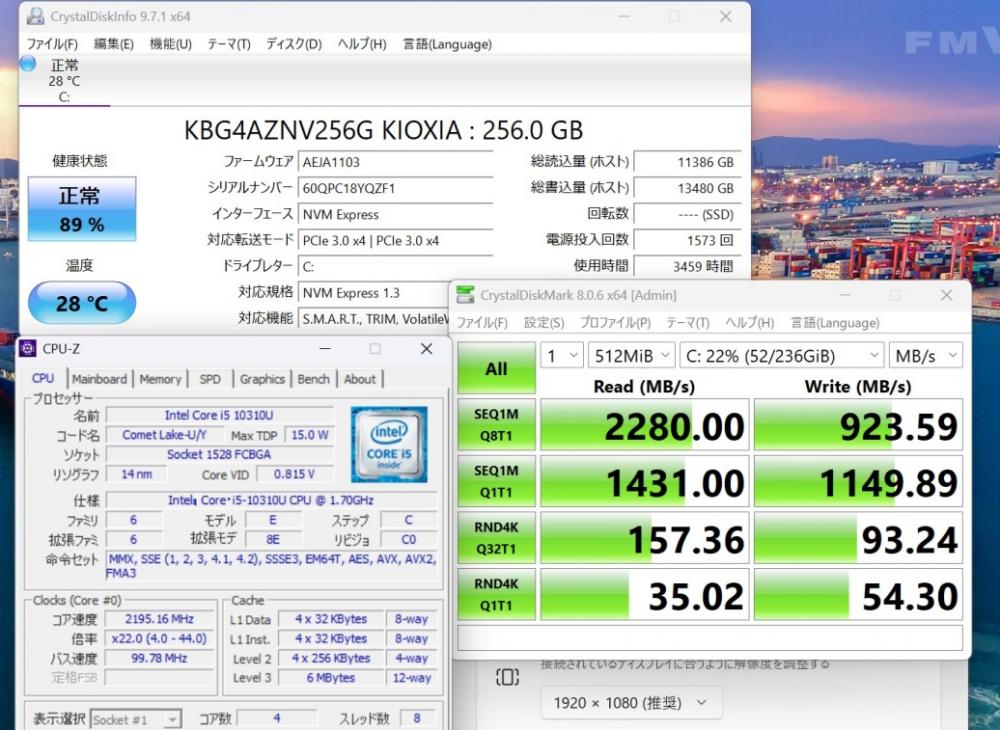The image size is (1000, 730).
Task: Click the power on hours 3459 時間 value
Action: (688, 266)
